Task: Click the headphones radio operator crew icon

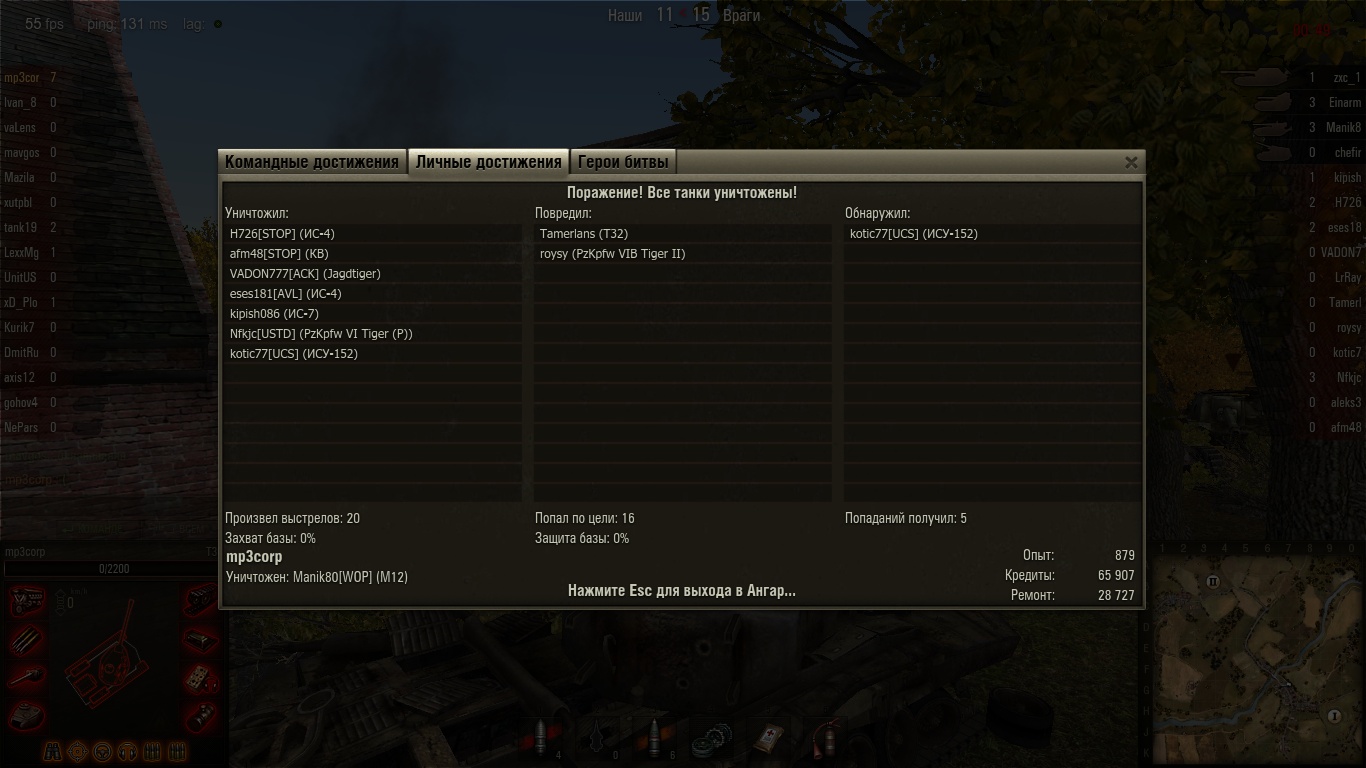Action: click(x=127, y=751)
